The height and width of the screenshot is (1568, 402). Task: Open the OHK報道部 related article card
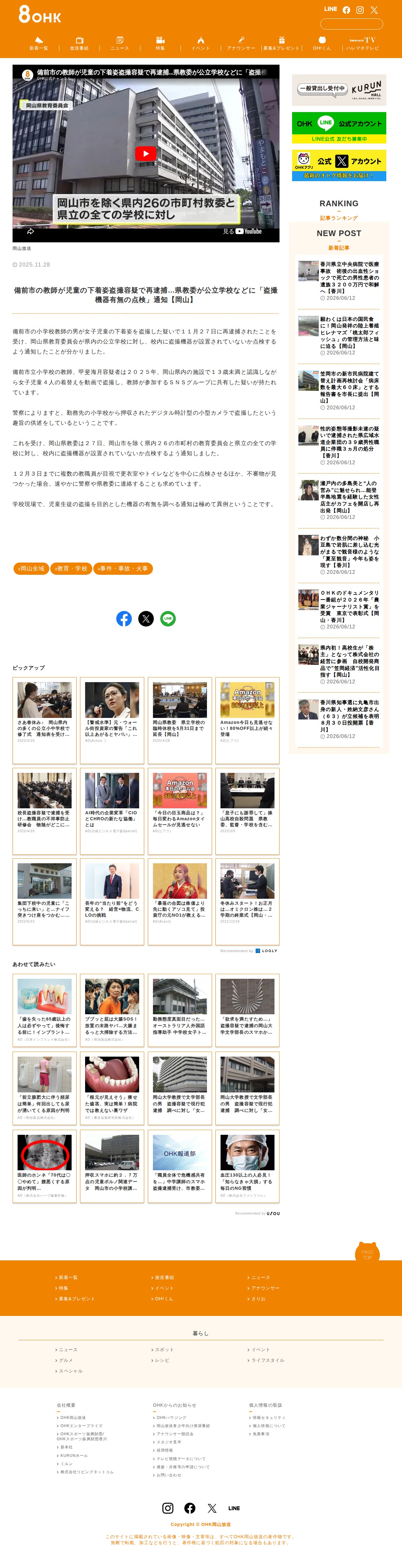tap(180, 1166)
